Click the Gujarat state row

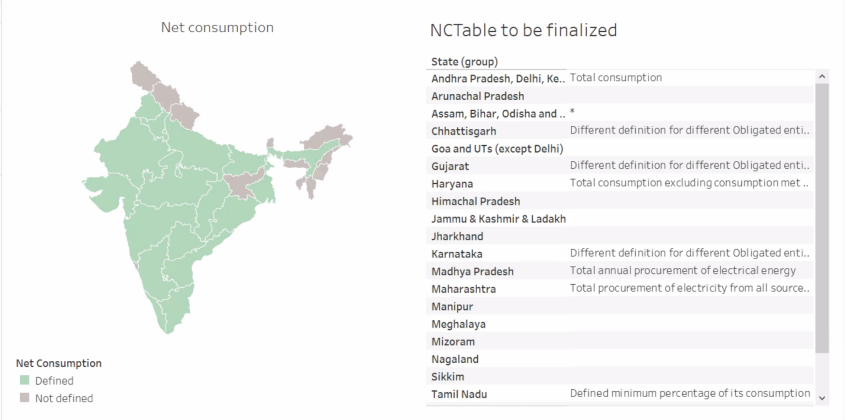(450, 166)
